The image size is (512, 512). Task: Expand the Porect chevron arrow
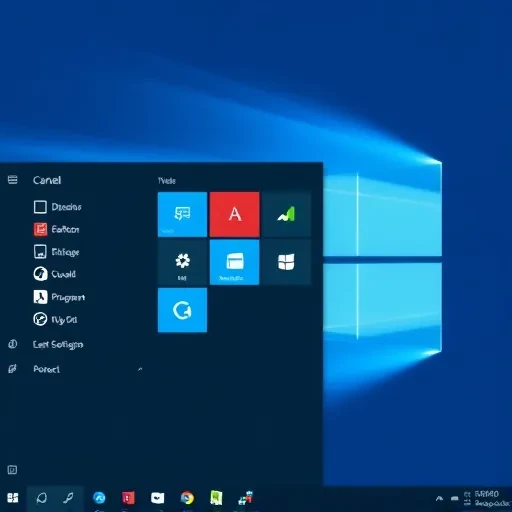pos(140,369)
